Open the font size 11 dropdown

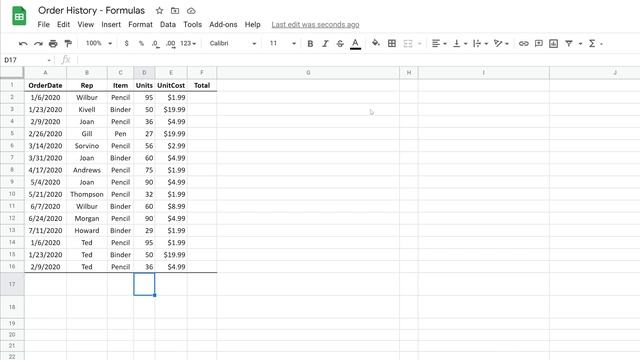[x=282, y=43]
